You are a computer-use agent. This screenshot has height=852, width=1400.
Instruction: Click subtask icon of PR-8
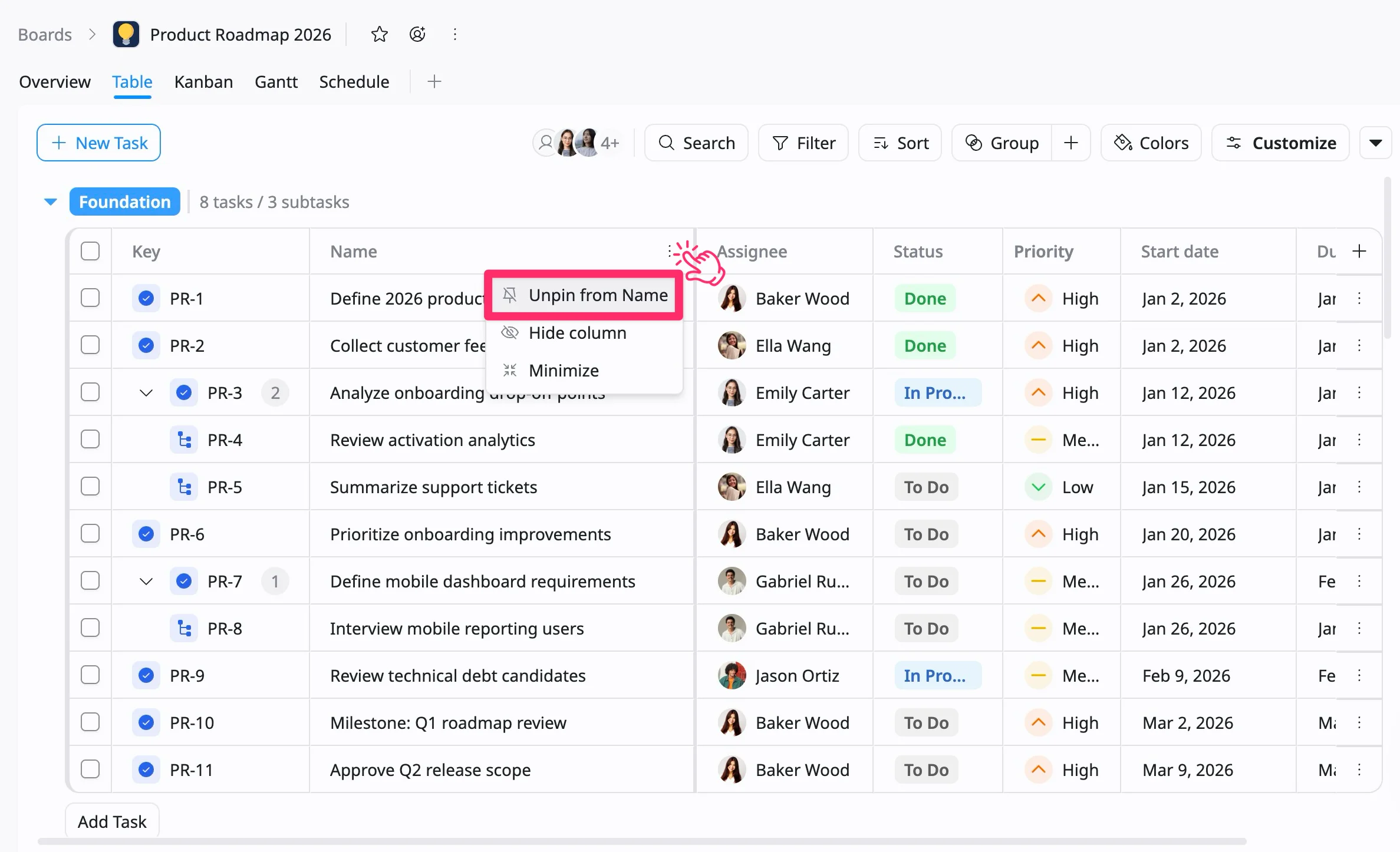[184, 628]
